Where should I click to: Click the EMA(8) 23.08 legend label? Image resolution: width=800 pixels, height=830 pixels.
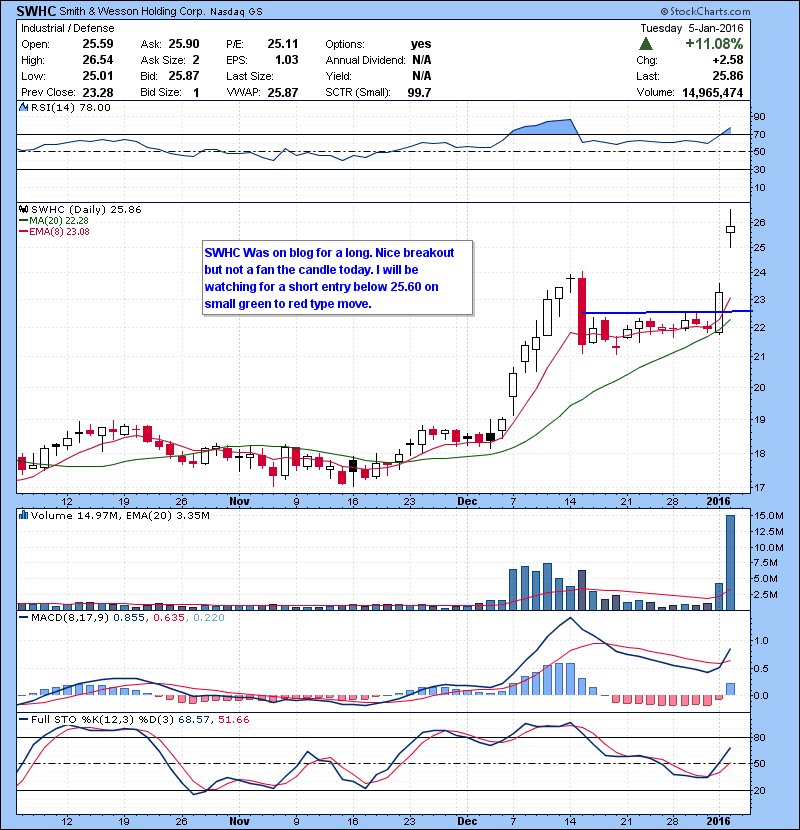pyautogui.click(x=59, y=232)
